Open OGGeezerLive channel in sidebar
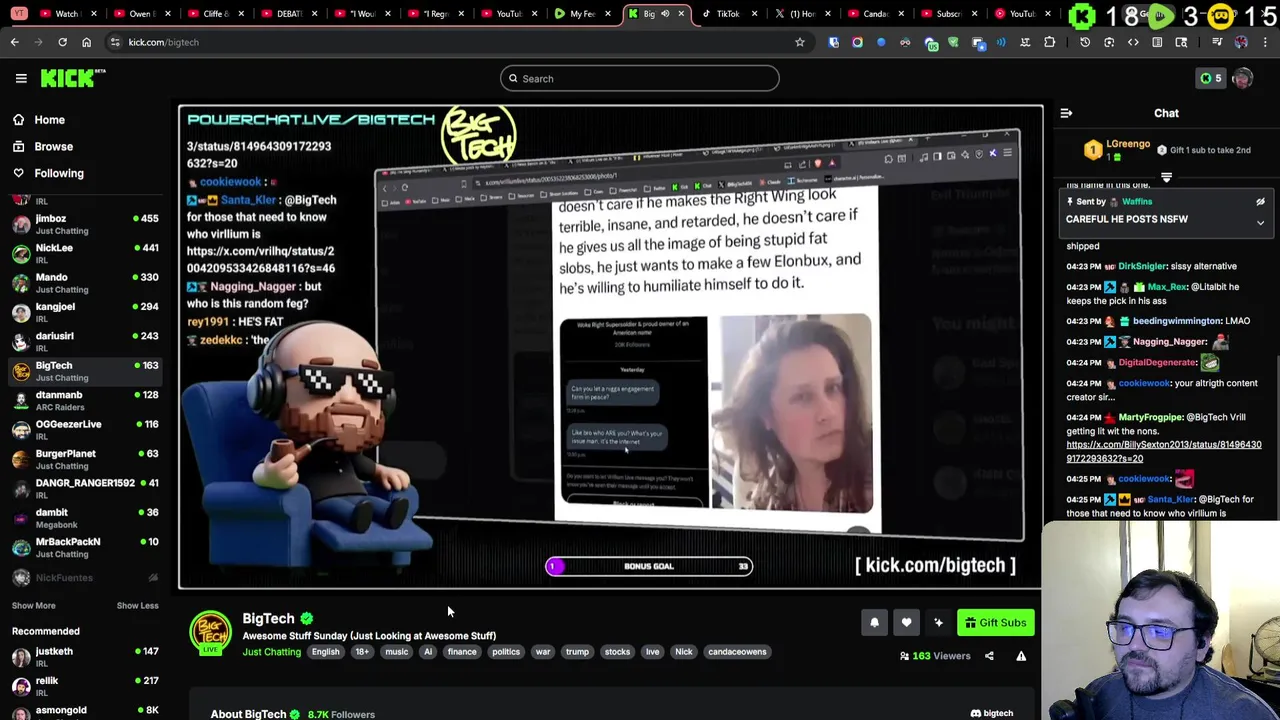The image size is (1280, 720). point(84,430)
